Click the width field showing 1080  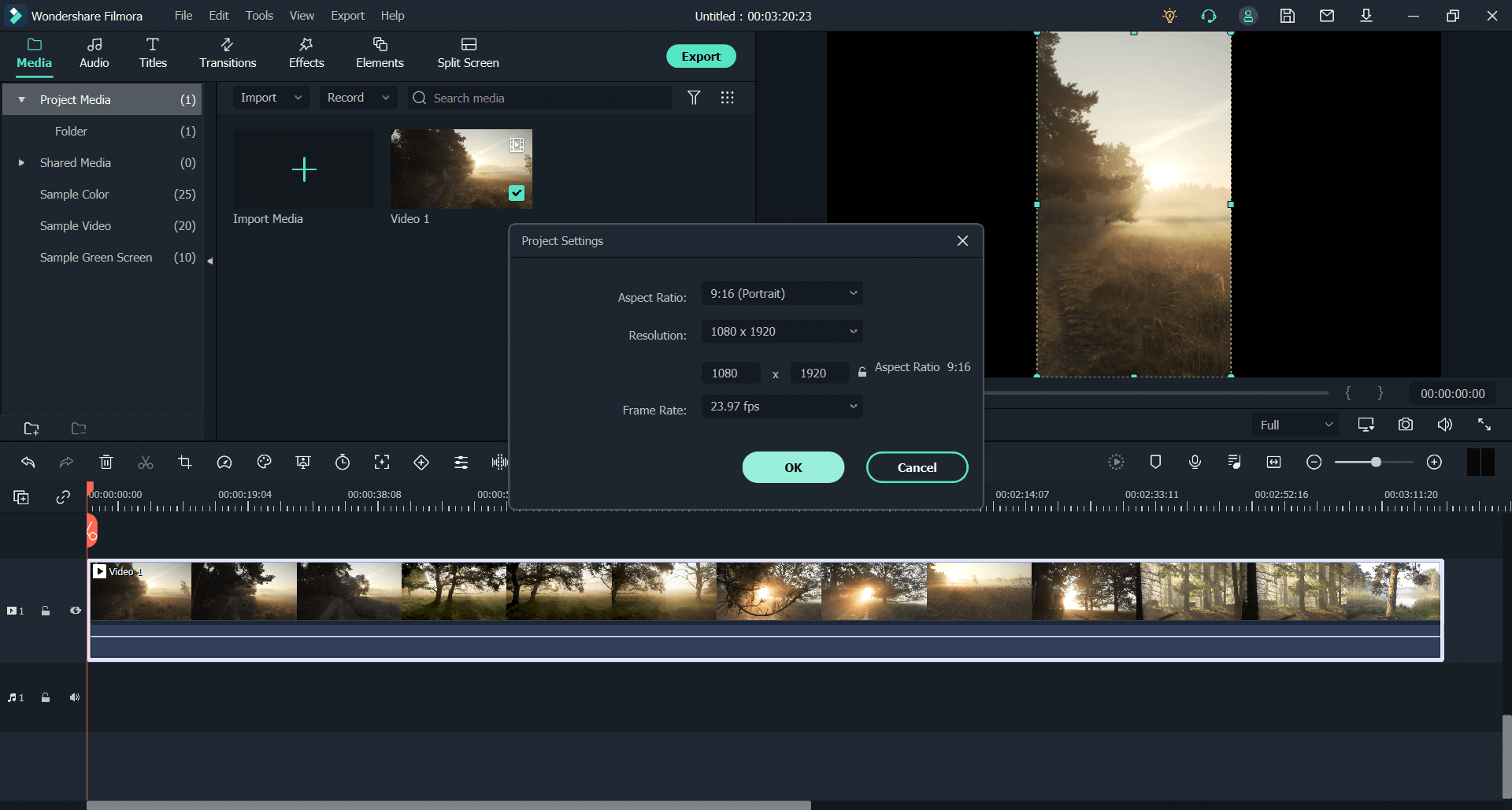pyautogui.click(x=731, y=373)
